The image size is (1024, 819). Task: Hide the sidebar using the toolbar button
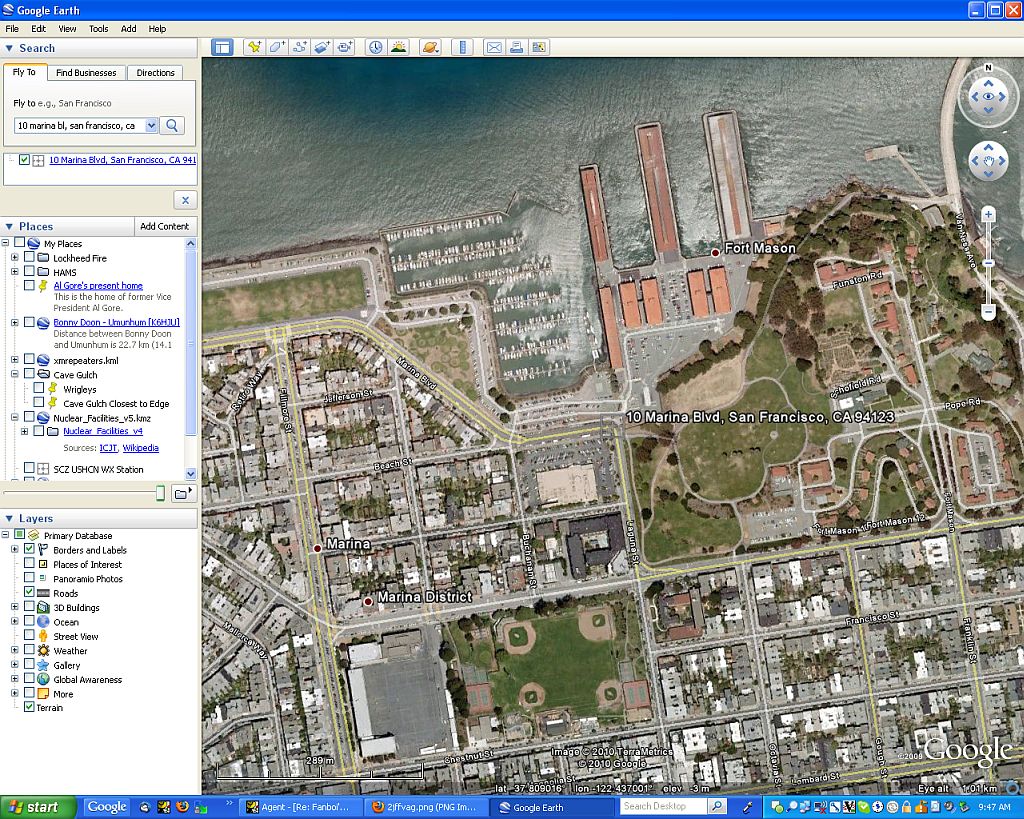[221, 47]
